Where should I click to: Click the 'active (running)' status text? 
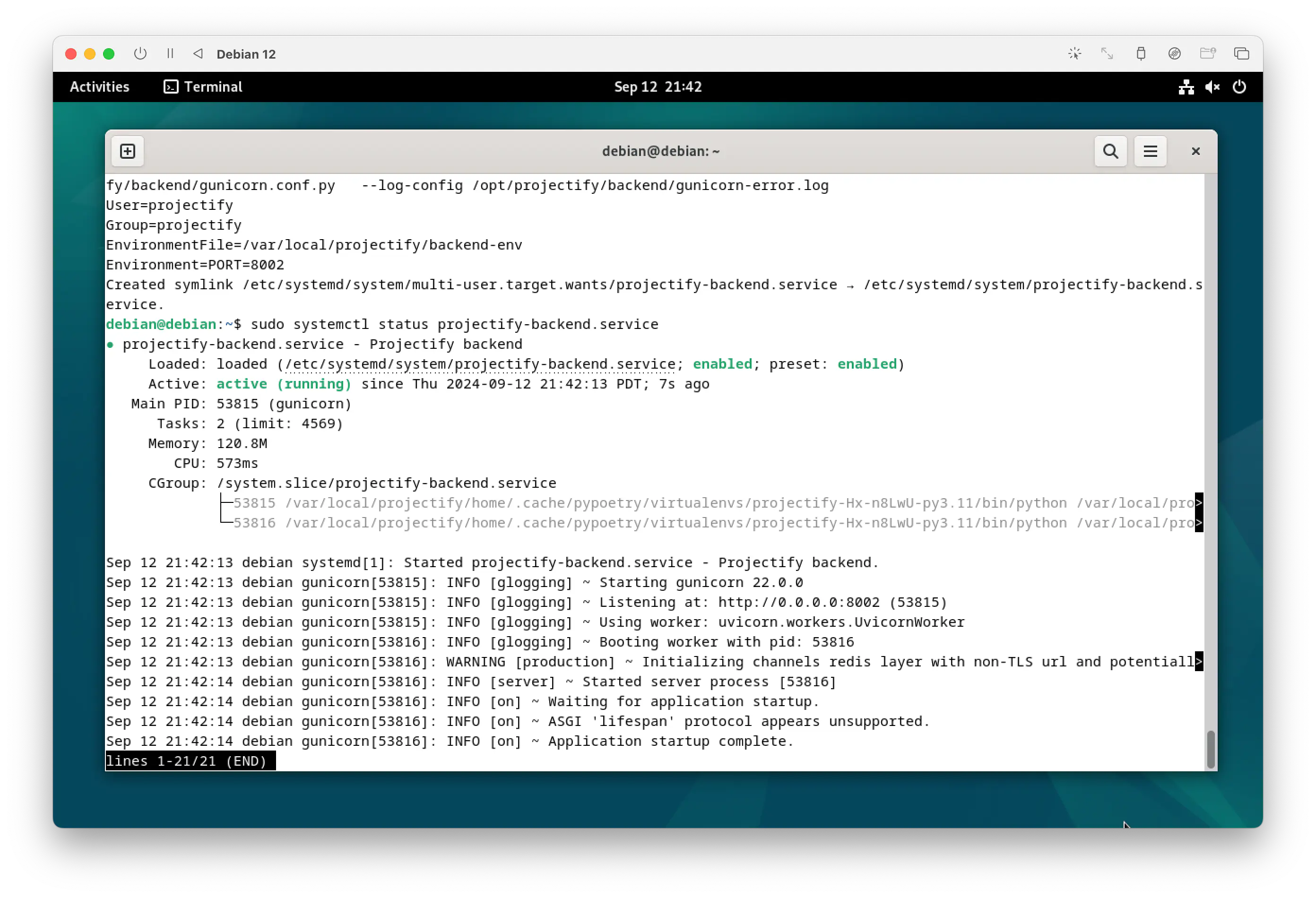(284, 384)
